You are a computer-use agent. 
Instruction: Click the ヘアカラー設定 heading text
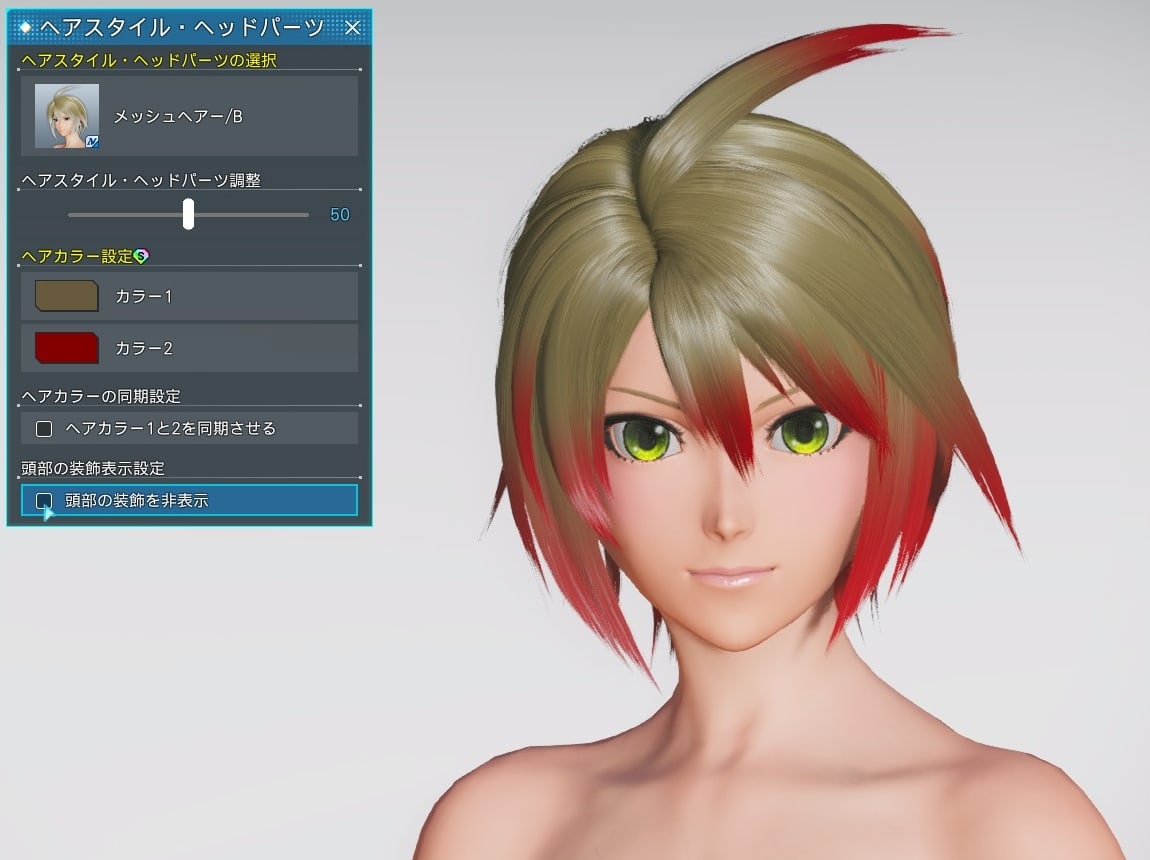click(x=77, y=256)
